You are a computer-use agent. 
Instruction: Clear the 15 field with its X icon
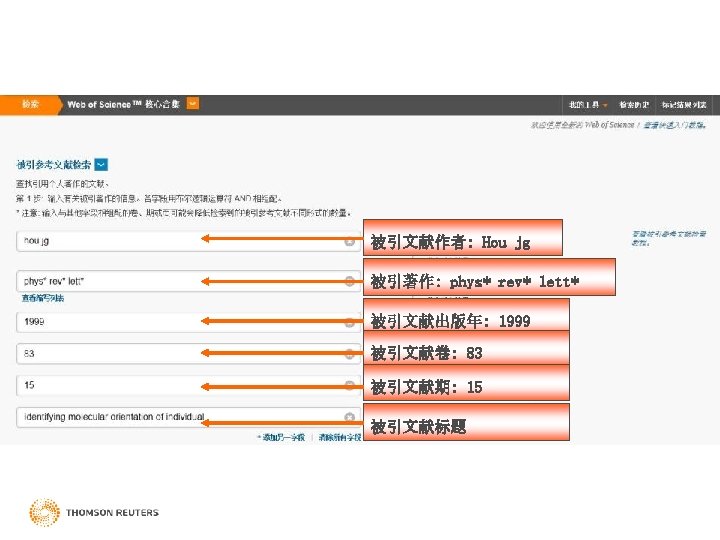click(349, 385)
